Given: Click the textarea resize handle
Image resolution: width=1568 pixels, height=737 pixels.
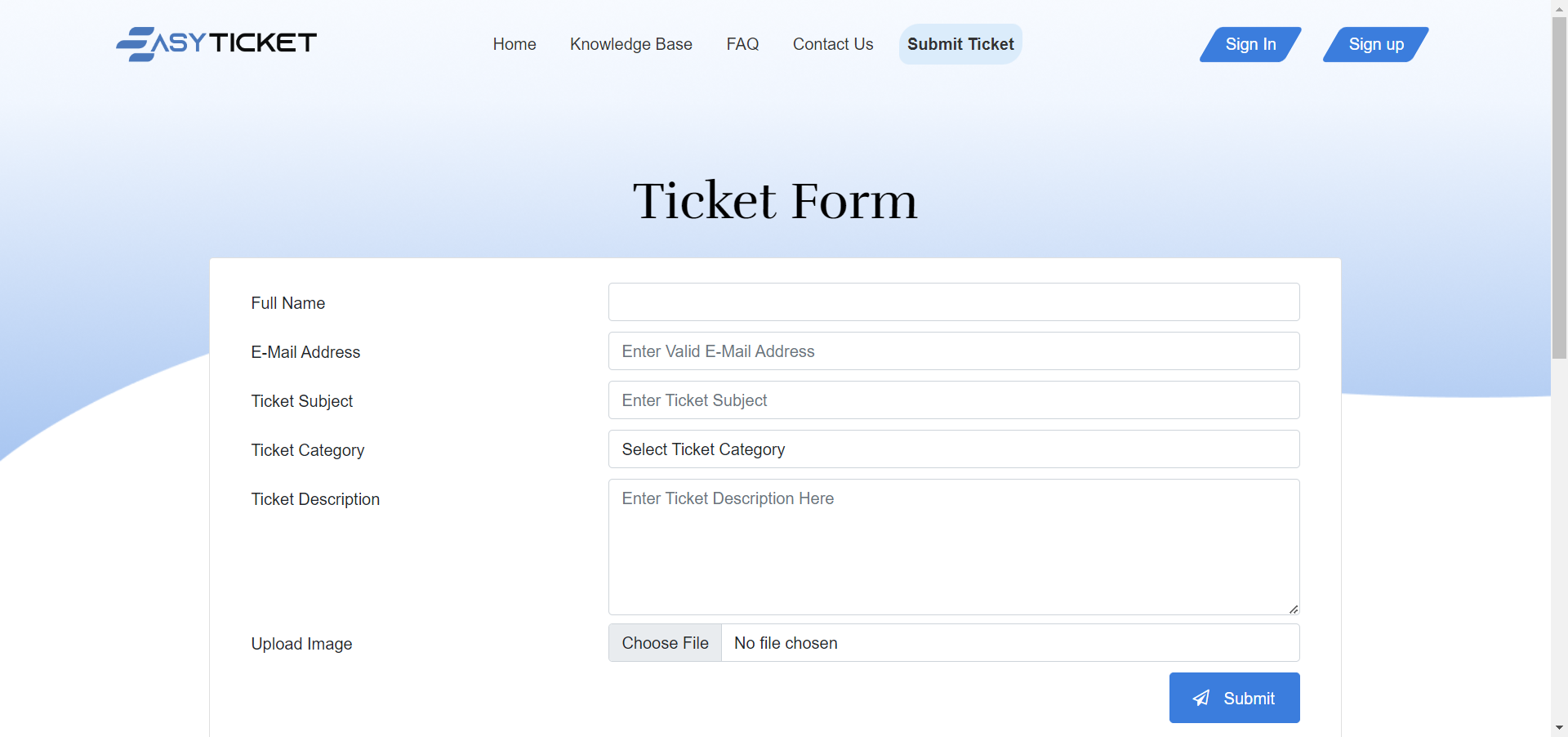Looking at the screenshot, I should (1293, 609).
